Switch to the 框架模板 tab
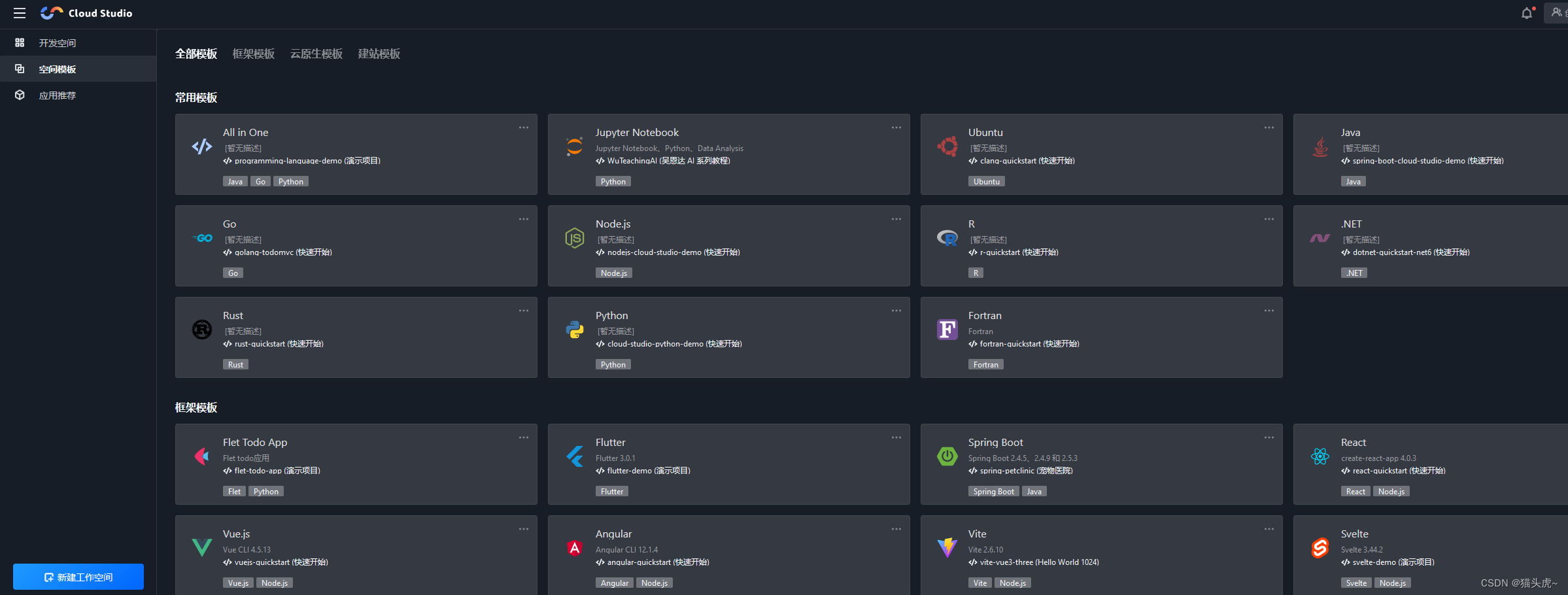The height and width of the screenshot is (595, 1568). click(254, 54)
